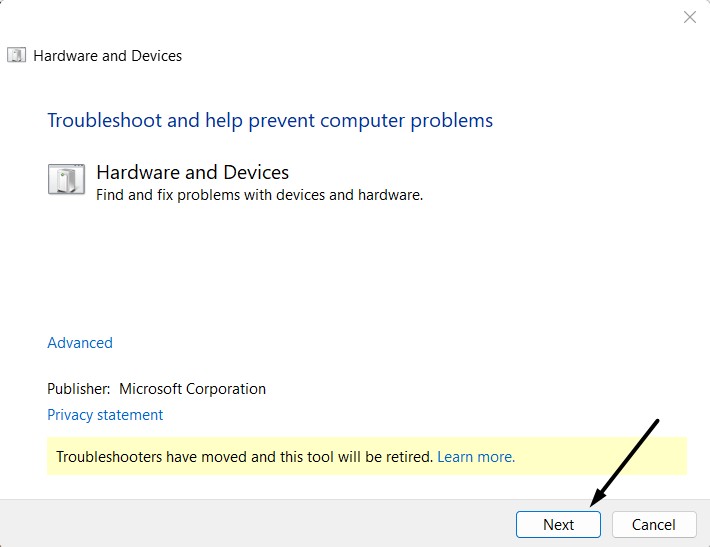Close the troubleshooter window with the X

pos(689,17)
